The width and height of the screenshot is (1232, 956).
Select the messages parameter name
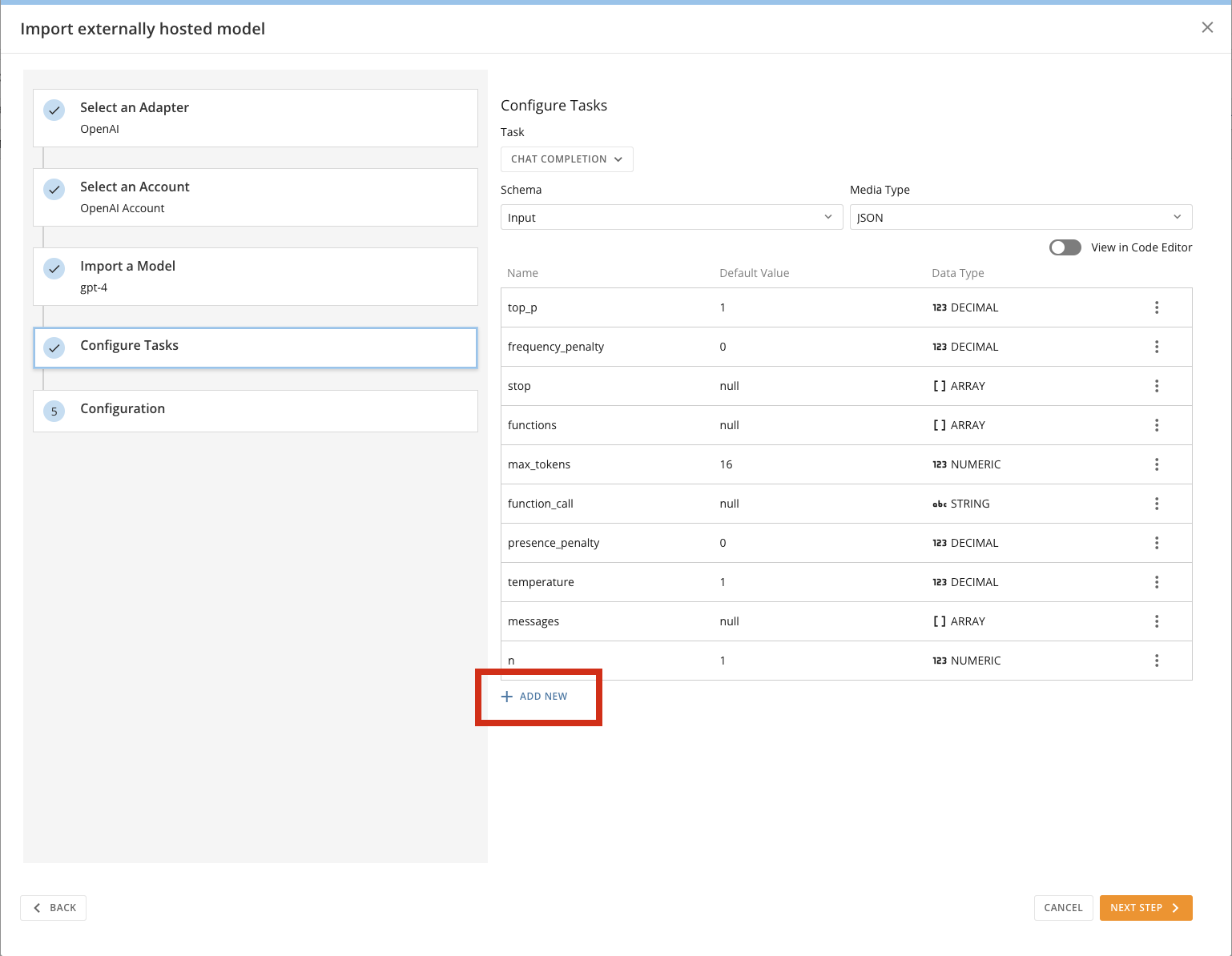pyautogui.click(x=533, y=621)
